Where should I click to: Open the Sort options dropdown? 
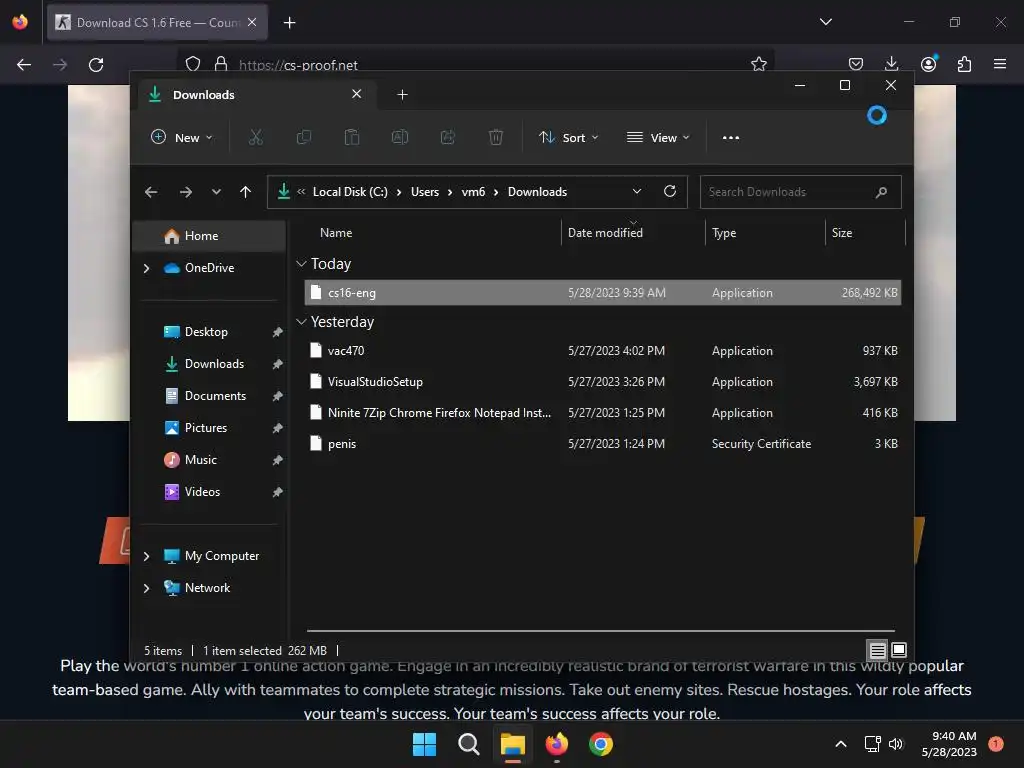(568, 138)
